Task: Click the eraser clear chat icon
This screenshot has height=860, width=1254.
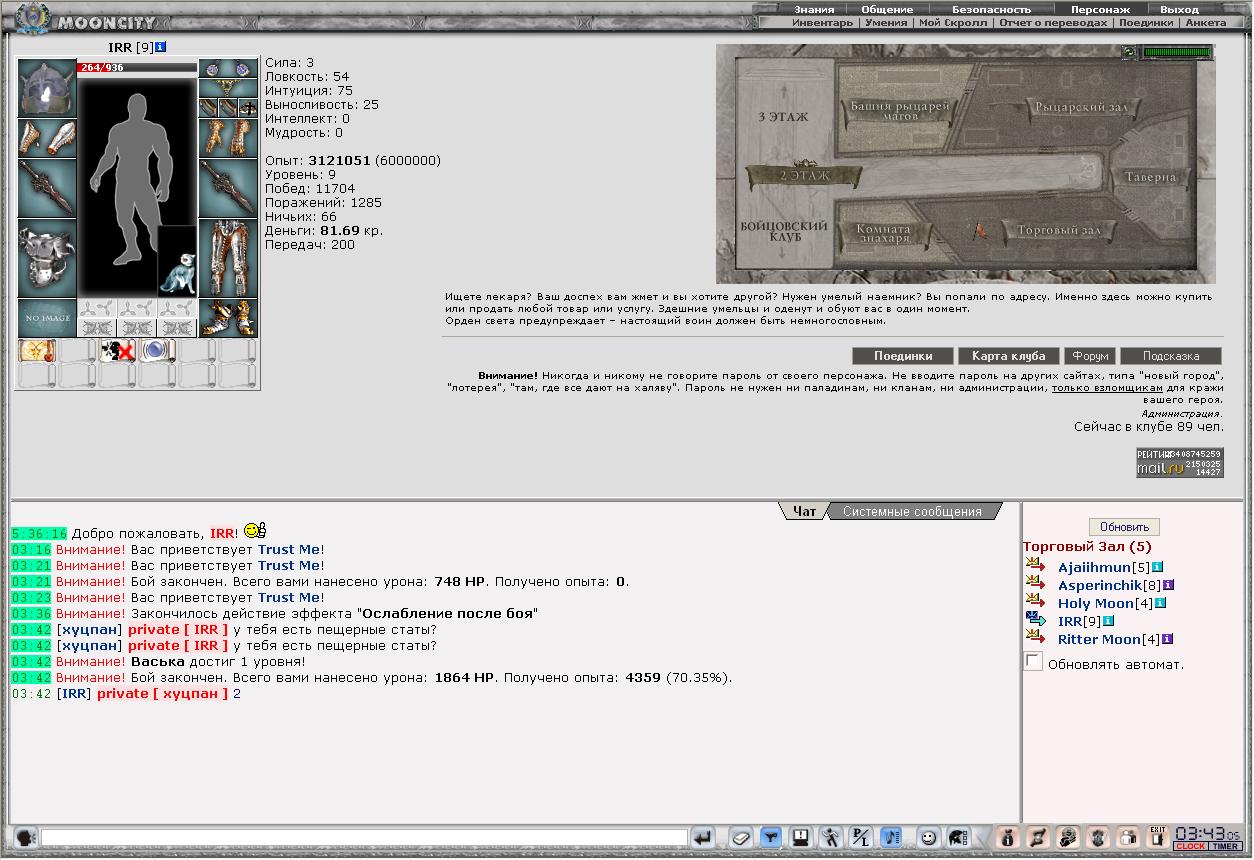Action: pyautogui.click(x=740, y=837)
